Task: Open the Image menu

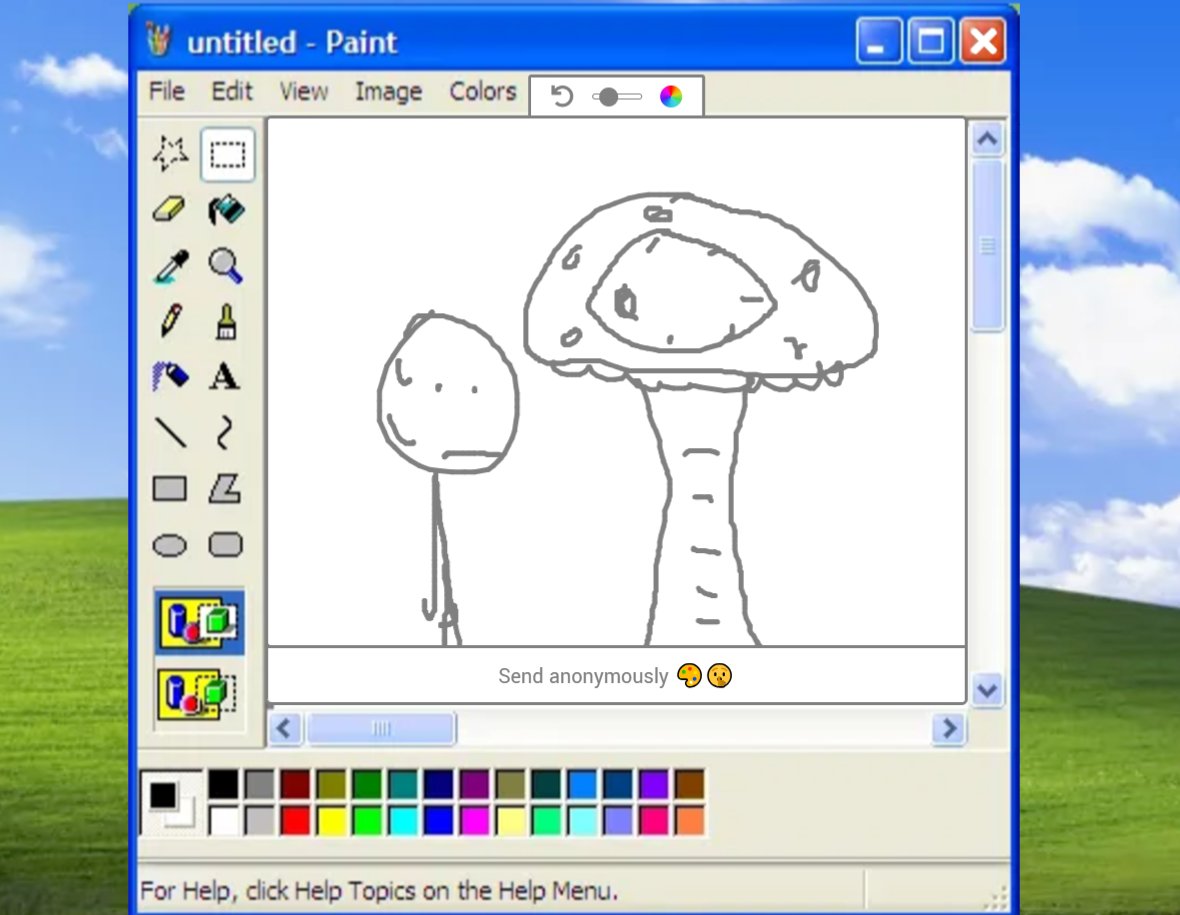Action: (x=388, y=91)
